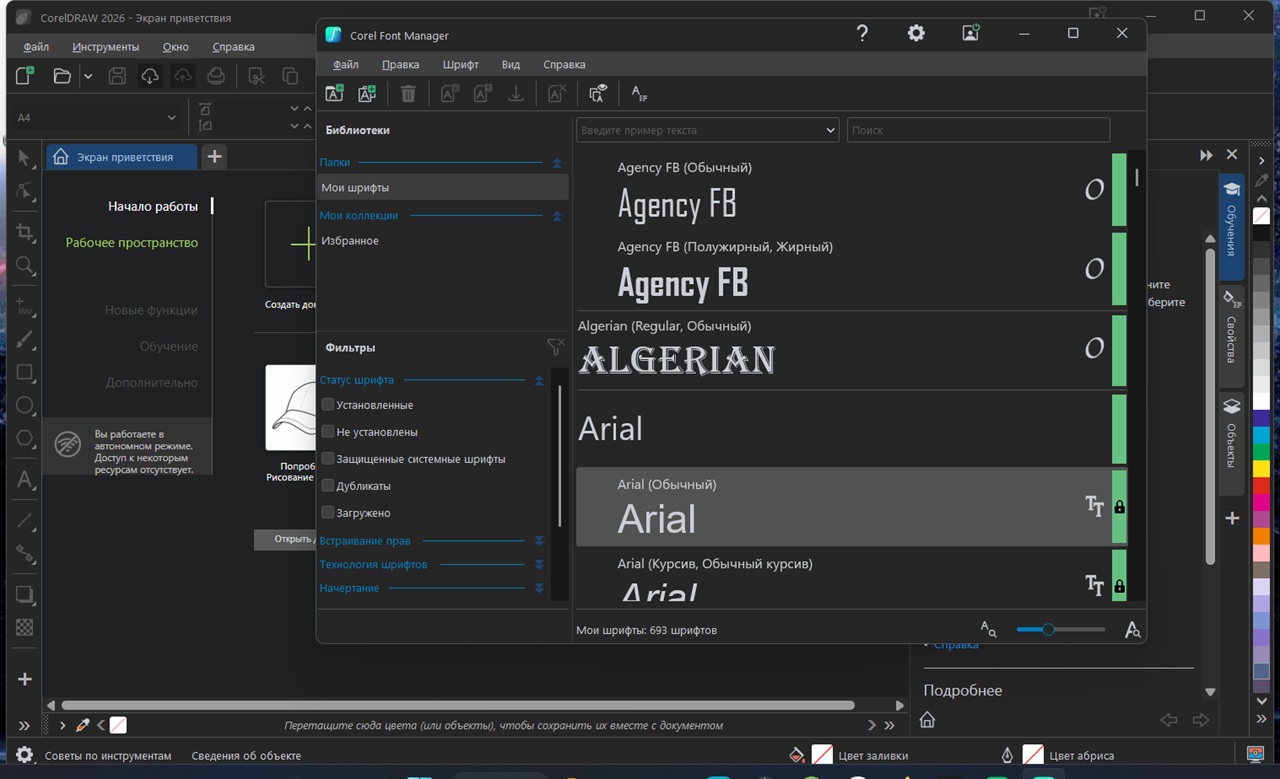Click the add folder icon in Font Manager
This screenshot has height=779, width=1280.
(335, 93)
